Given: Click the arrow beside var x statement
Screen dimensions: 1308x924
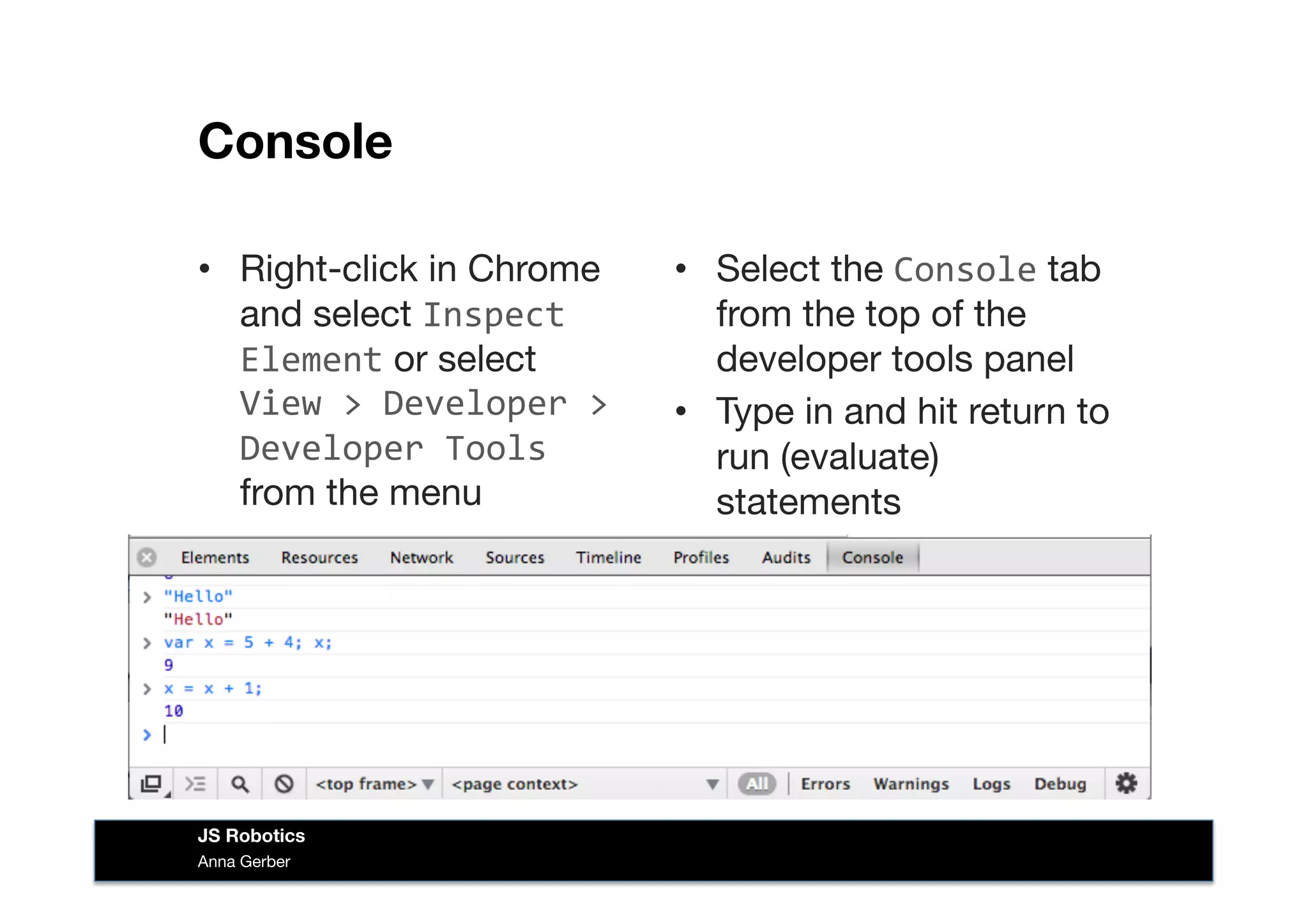Looking at the screenshot, I should pos(147,643).
